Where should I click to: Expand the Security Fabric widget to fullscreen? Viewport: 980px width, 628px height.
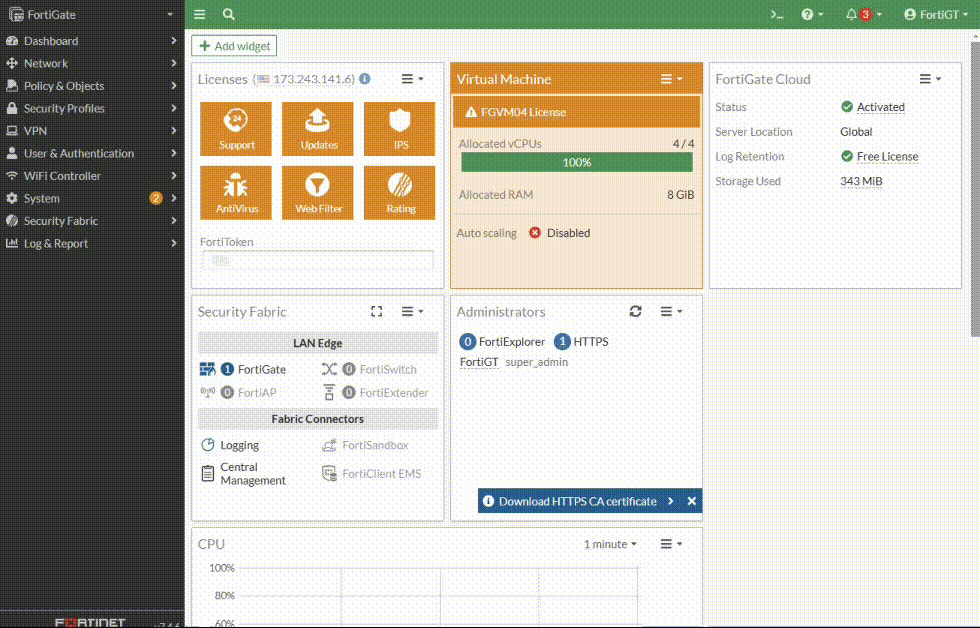coord(377,311)
